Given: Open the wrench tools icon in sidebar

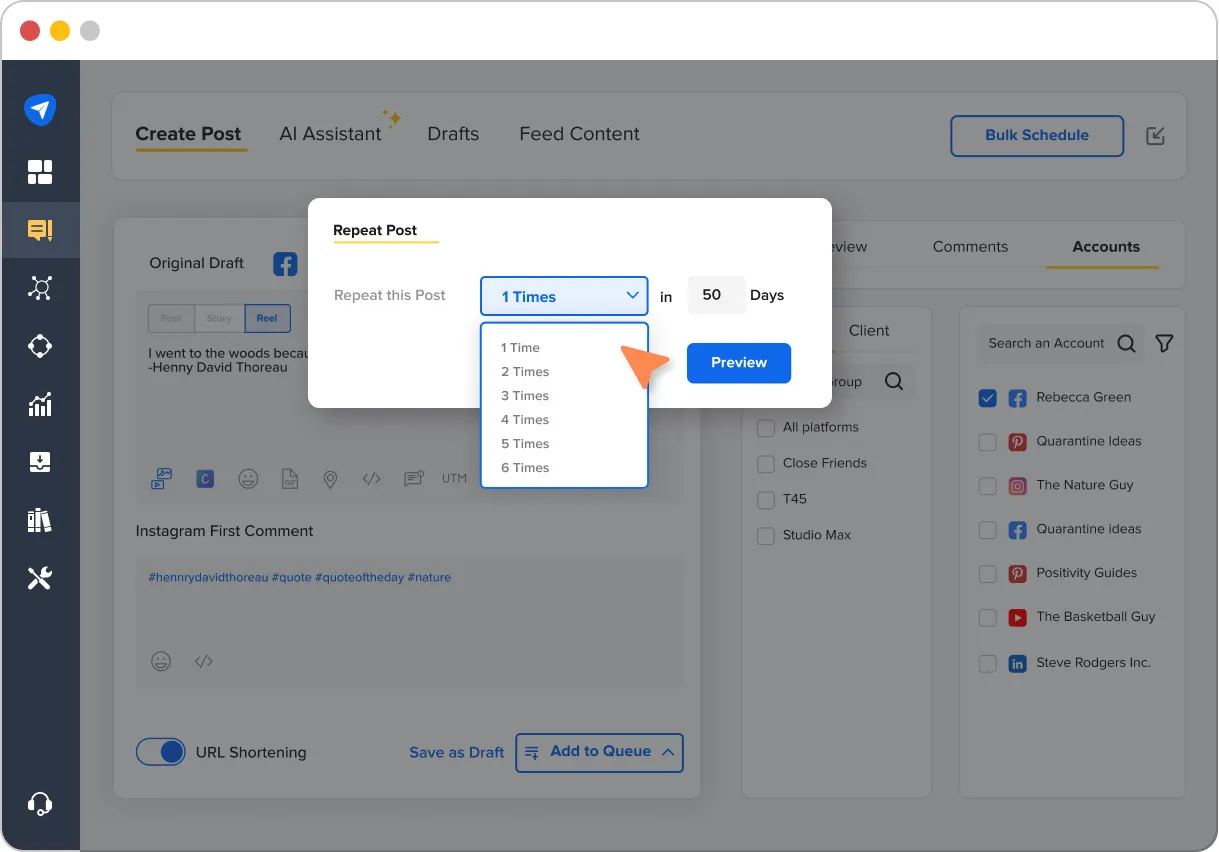Looking at the screenshot, I should (41, 578).
